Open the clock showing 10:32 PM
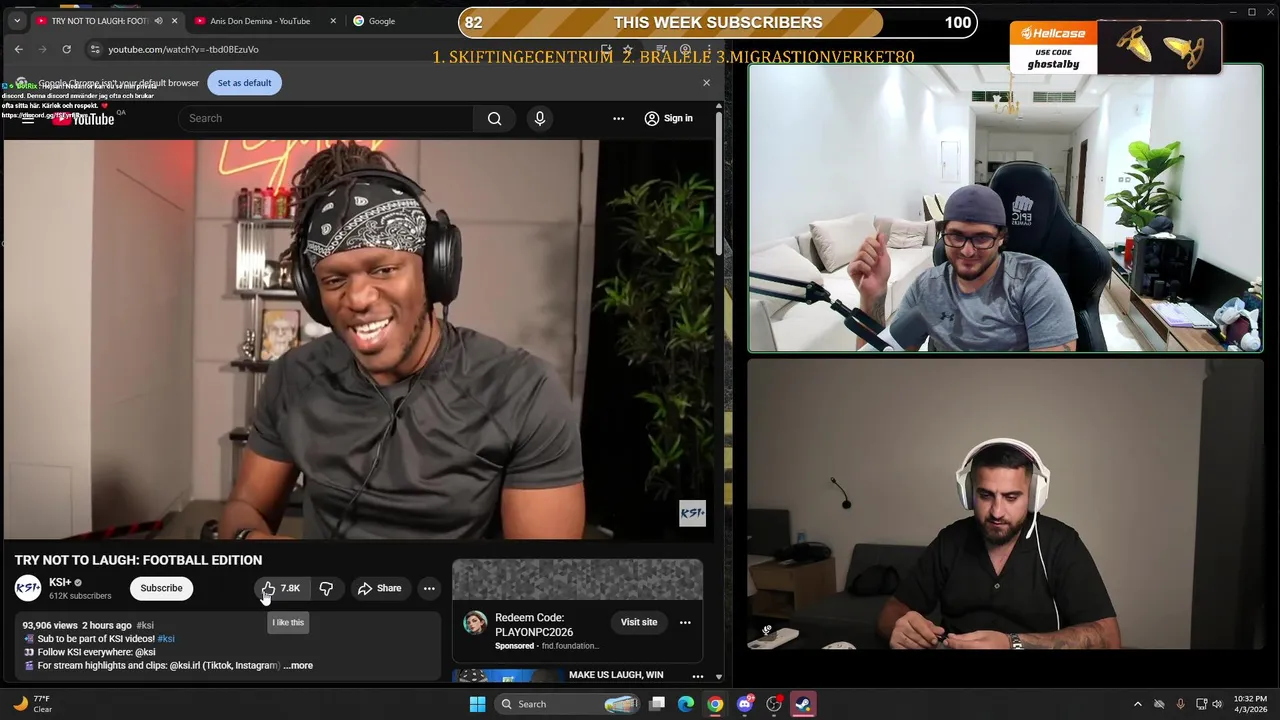The width and height of the screenshot is (1280, 720). click(1251, 704)
